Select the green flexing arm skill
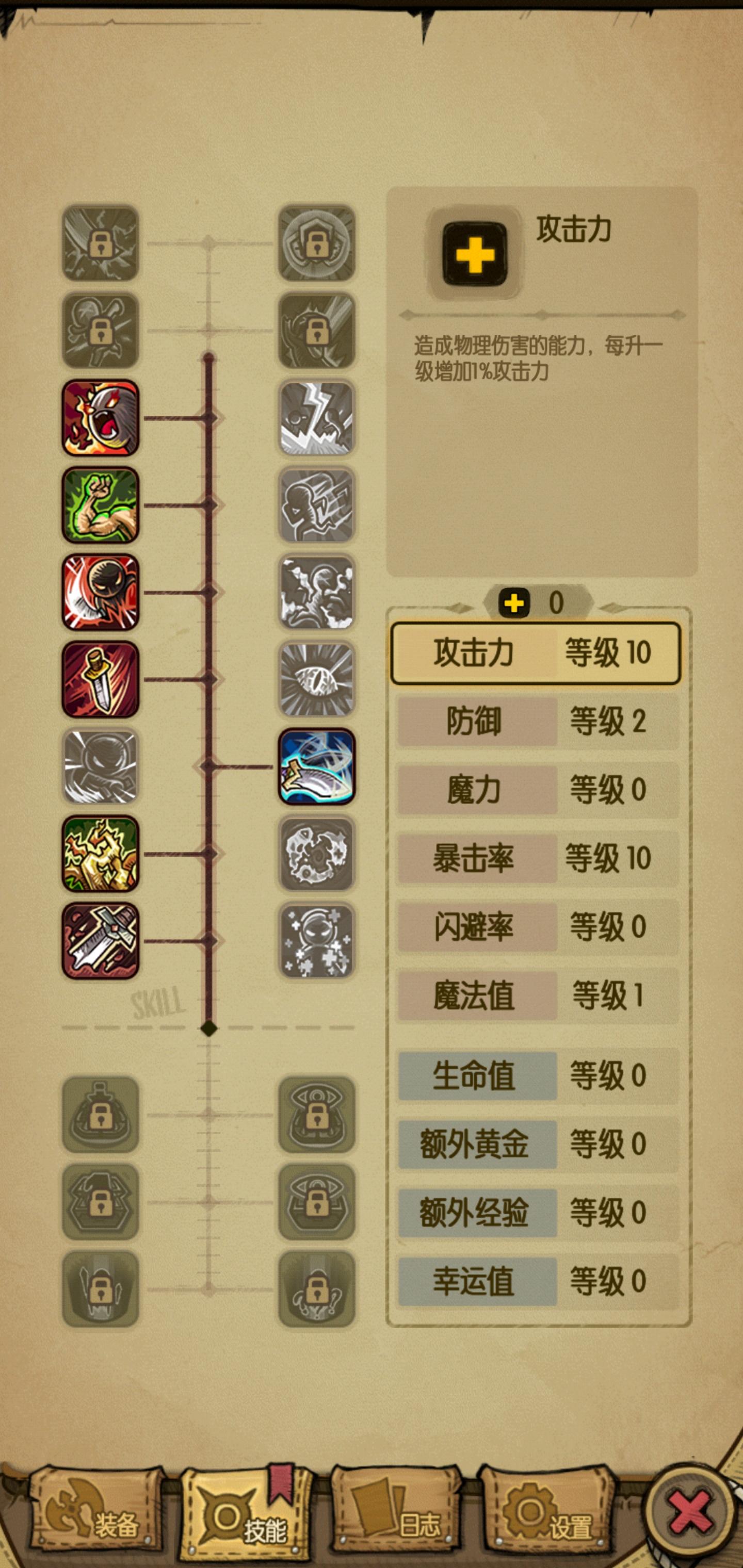The image size is (743, 1568). point(101,505)
